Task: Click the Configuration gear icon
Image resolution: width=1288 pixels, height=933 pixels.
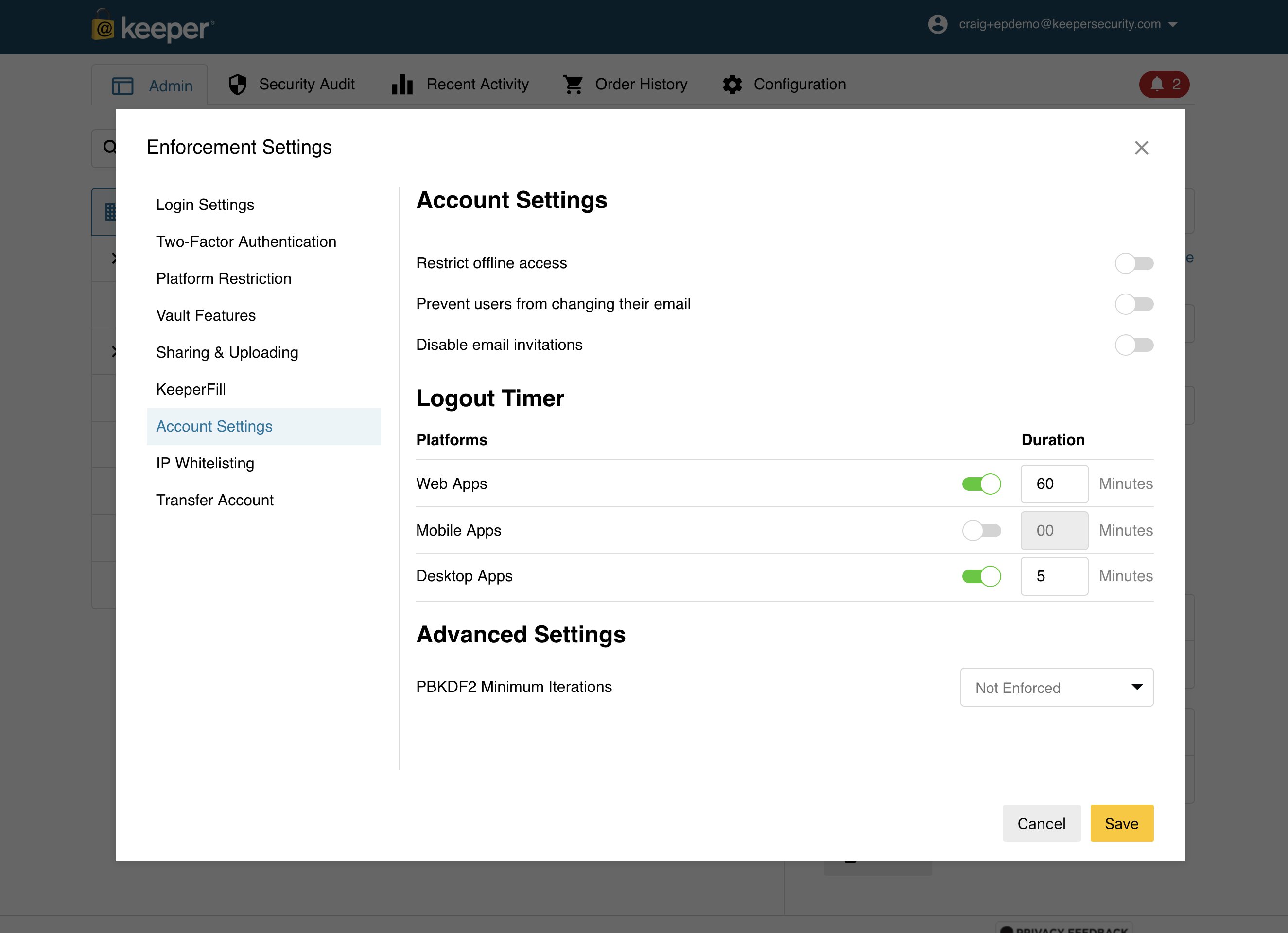Action: (732, 85)
